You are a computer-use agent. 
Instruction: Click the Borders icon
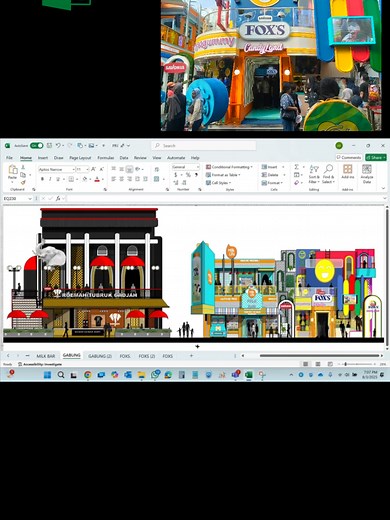pos(71,179)
